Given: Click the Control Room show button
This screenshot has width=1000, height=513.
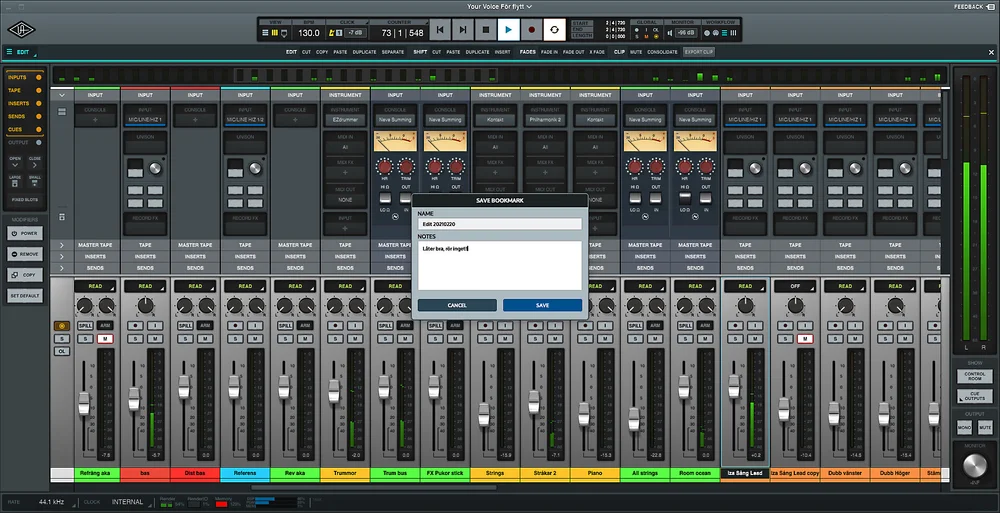Looking at the screenshot, I should click(974, 377).
